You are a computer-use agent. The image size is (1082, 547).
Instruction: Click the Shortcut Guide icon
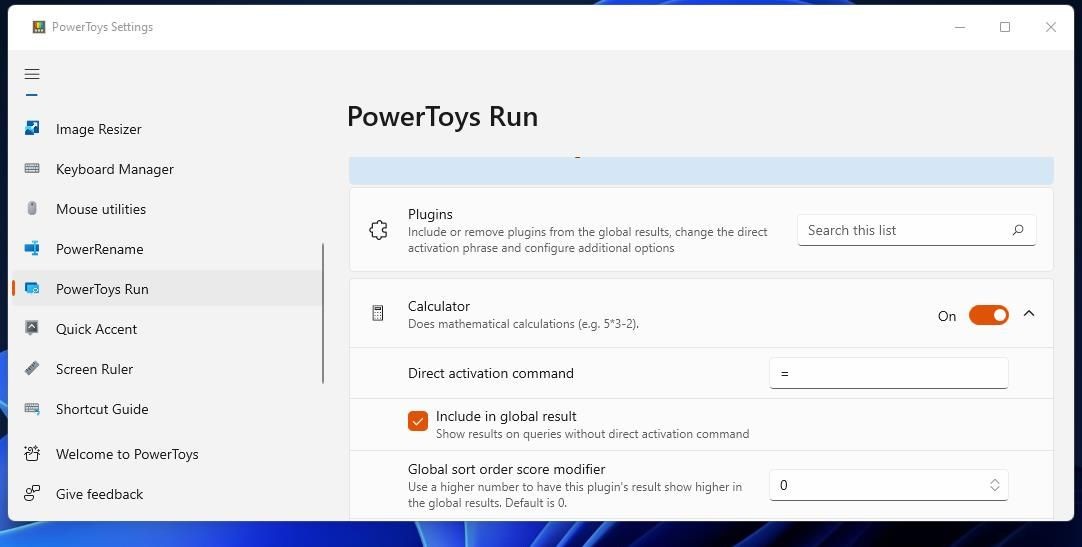pyautogui.click(x=32, y=408)
